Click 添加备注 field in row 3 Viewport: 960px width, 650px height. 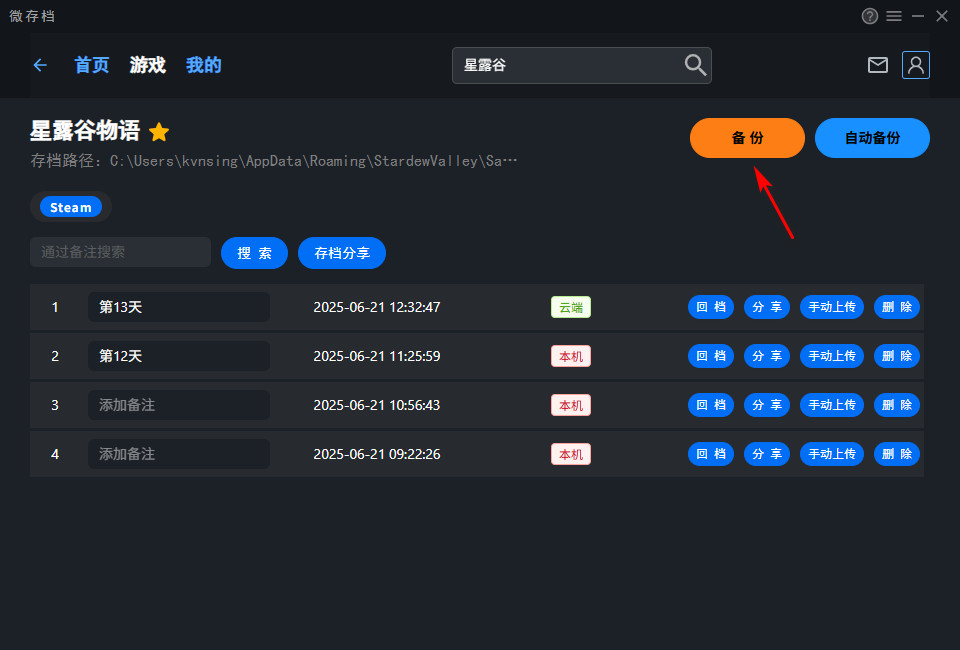[179, 405]
